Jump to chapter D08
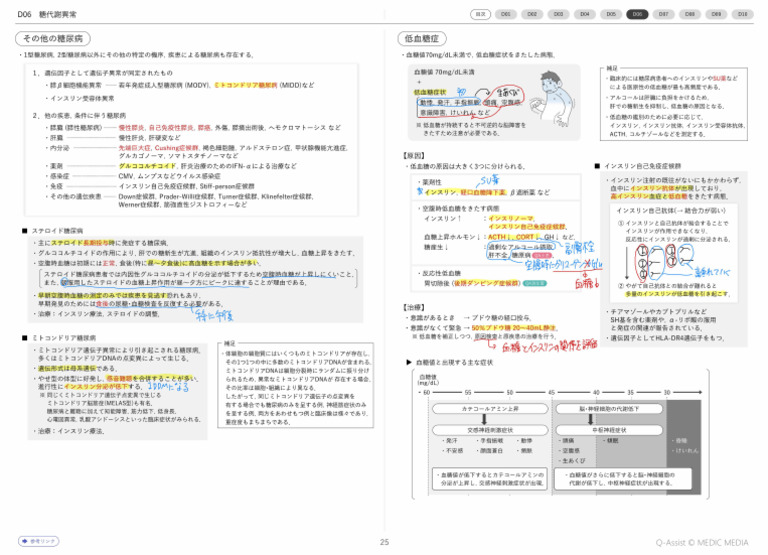 pos(690,14)
